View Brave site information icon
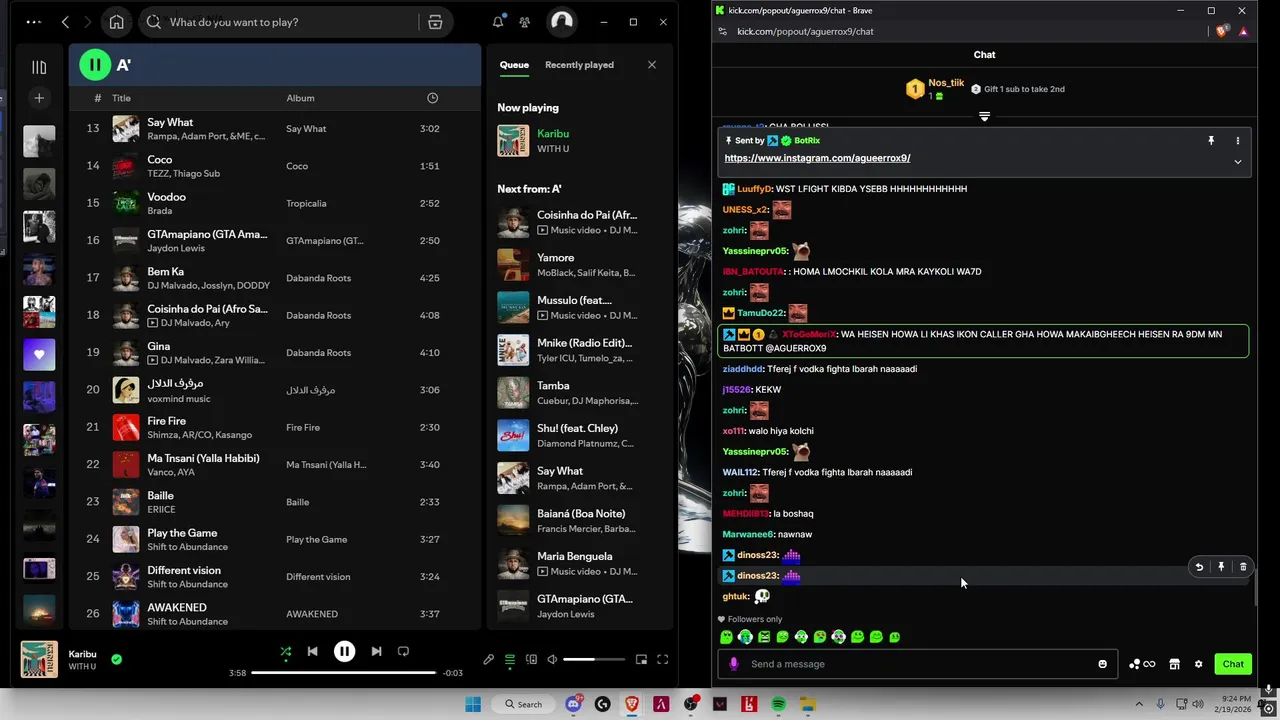This screenshot has height=720, width=1280. point(723,31)
